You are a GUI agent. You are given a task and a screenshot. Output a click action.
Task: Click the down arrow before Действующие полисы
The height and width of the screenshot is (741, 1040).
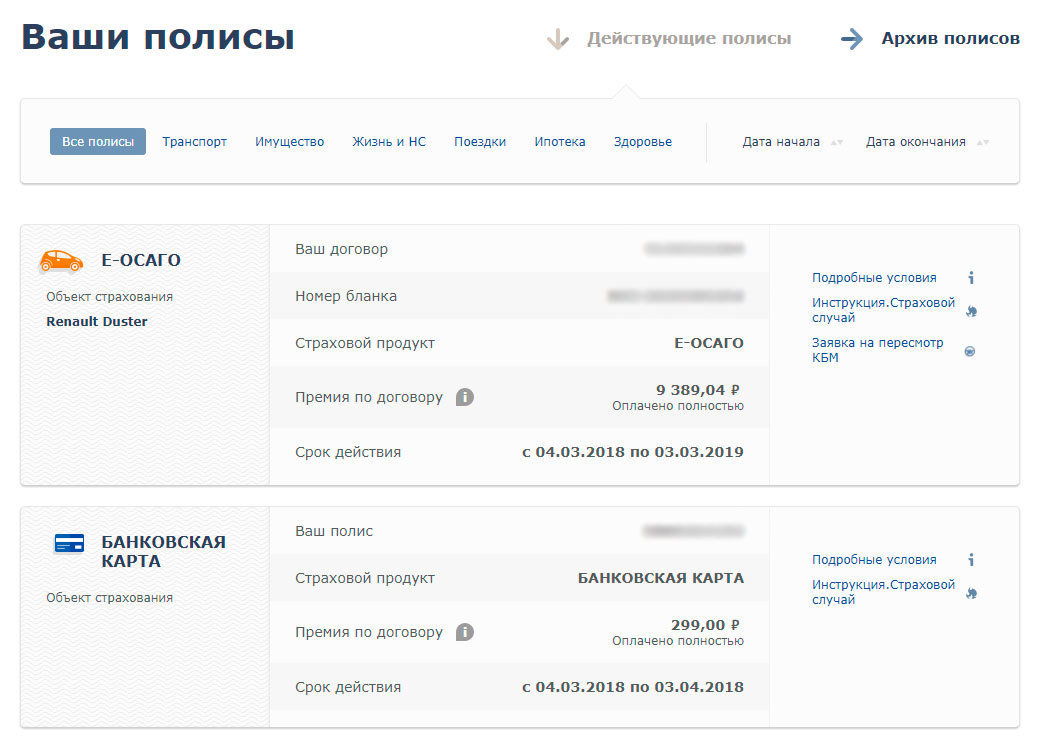(x=558, y=38)
